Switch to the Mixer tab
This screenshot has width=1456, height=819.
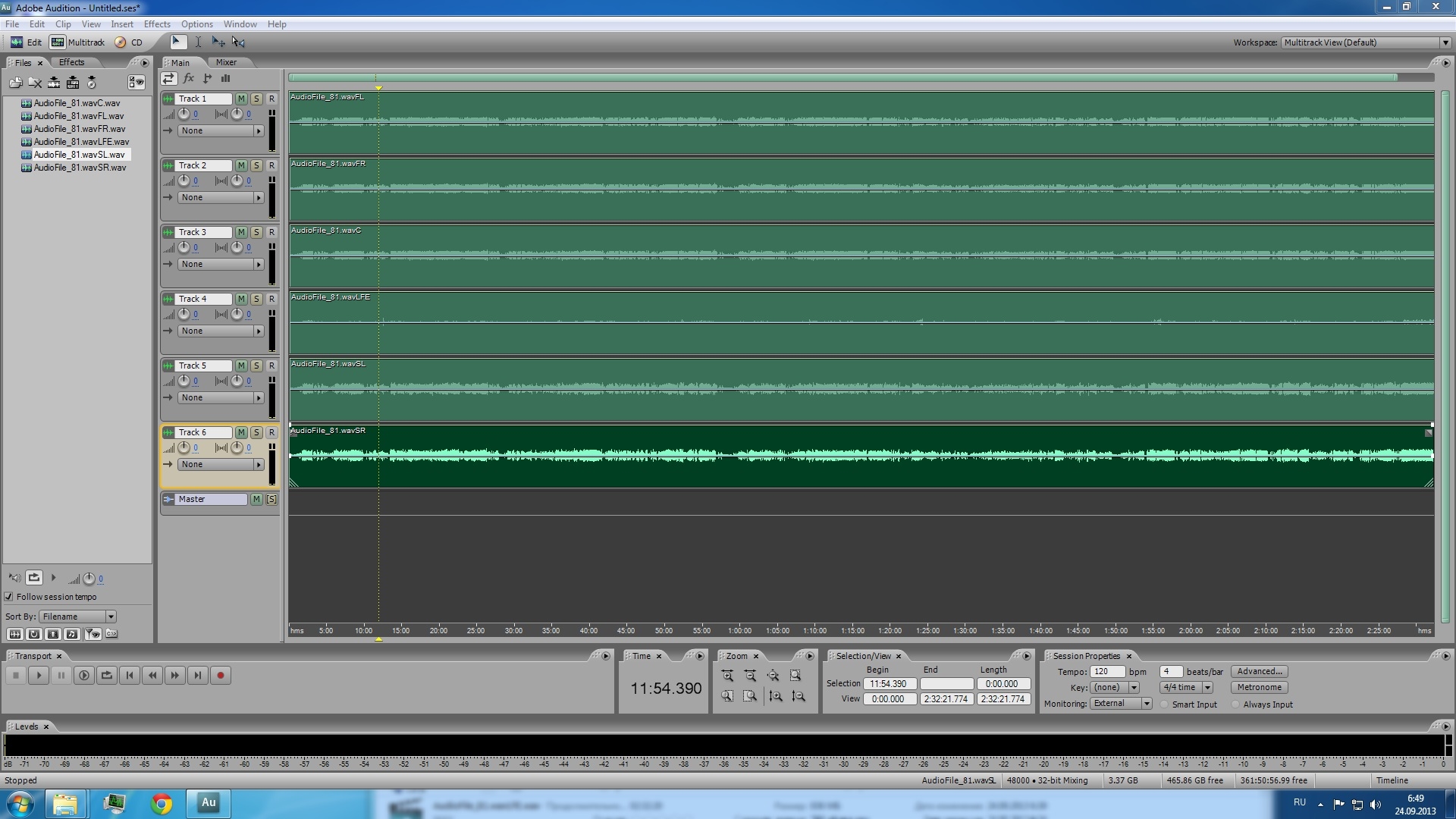coord(226,62)
